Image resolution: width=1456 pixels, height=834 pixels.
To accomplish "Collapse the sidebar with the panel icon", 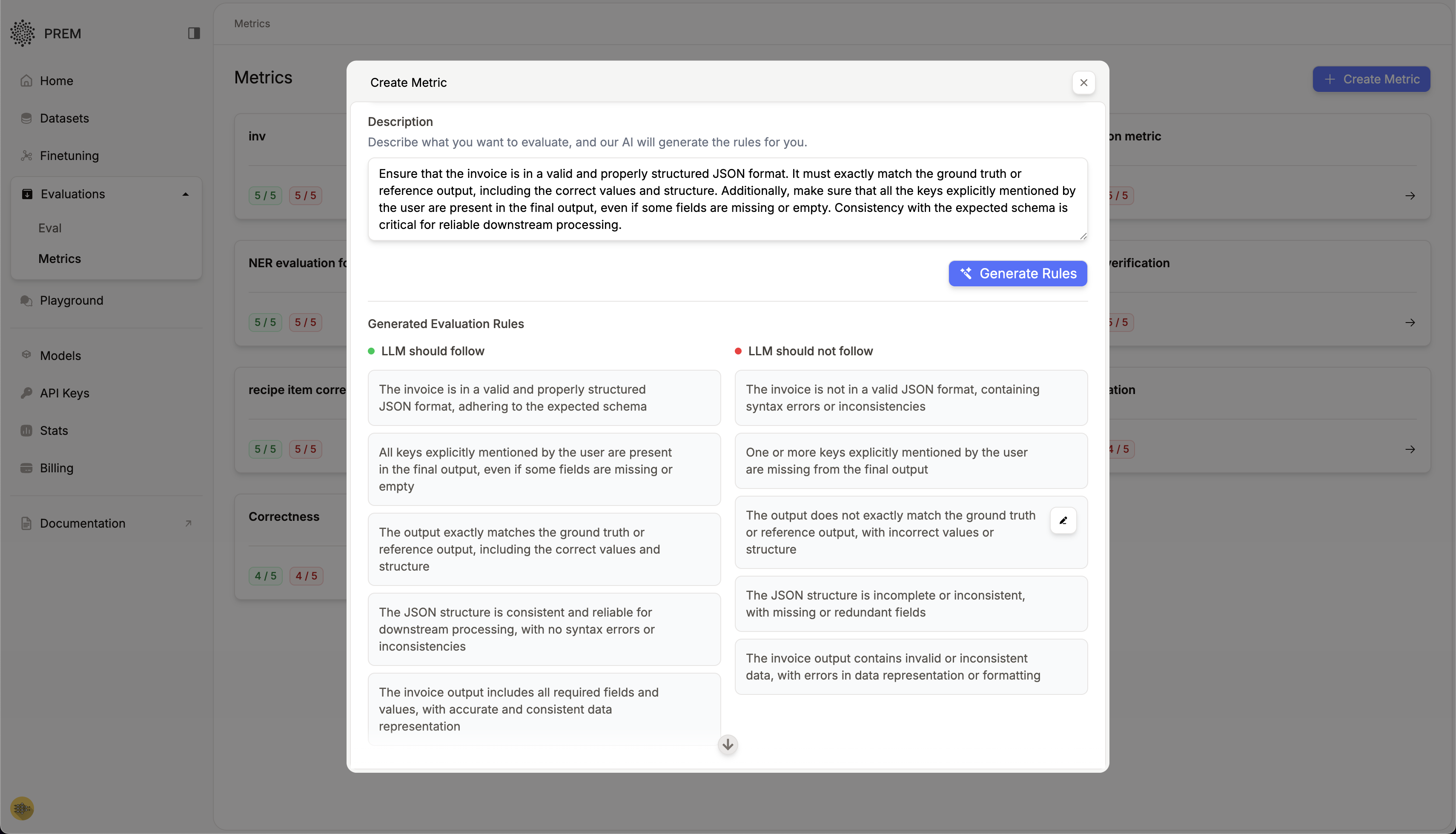I will coord(194,33).
